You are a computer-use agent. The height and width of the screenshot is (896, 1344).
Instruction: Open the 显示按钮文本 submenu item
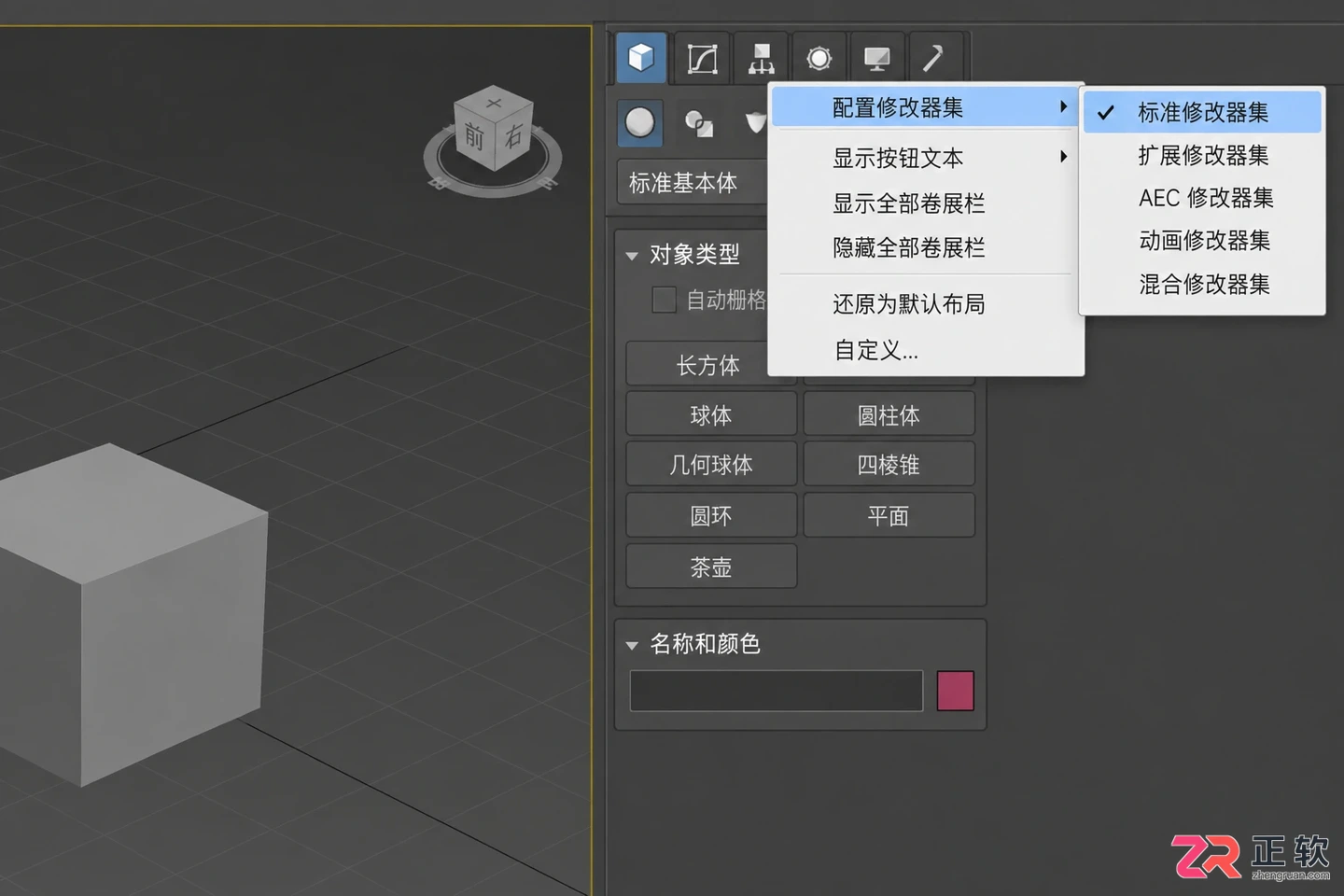coord(928,158)
